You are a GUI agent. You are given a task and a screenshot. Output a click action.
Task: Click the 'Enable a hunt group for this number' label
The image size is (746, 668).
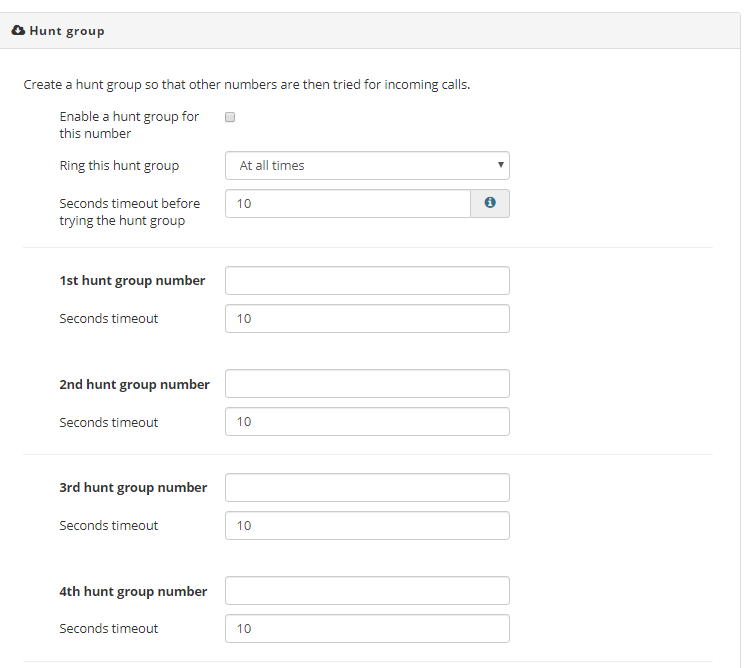tap(129, 125)
